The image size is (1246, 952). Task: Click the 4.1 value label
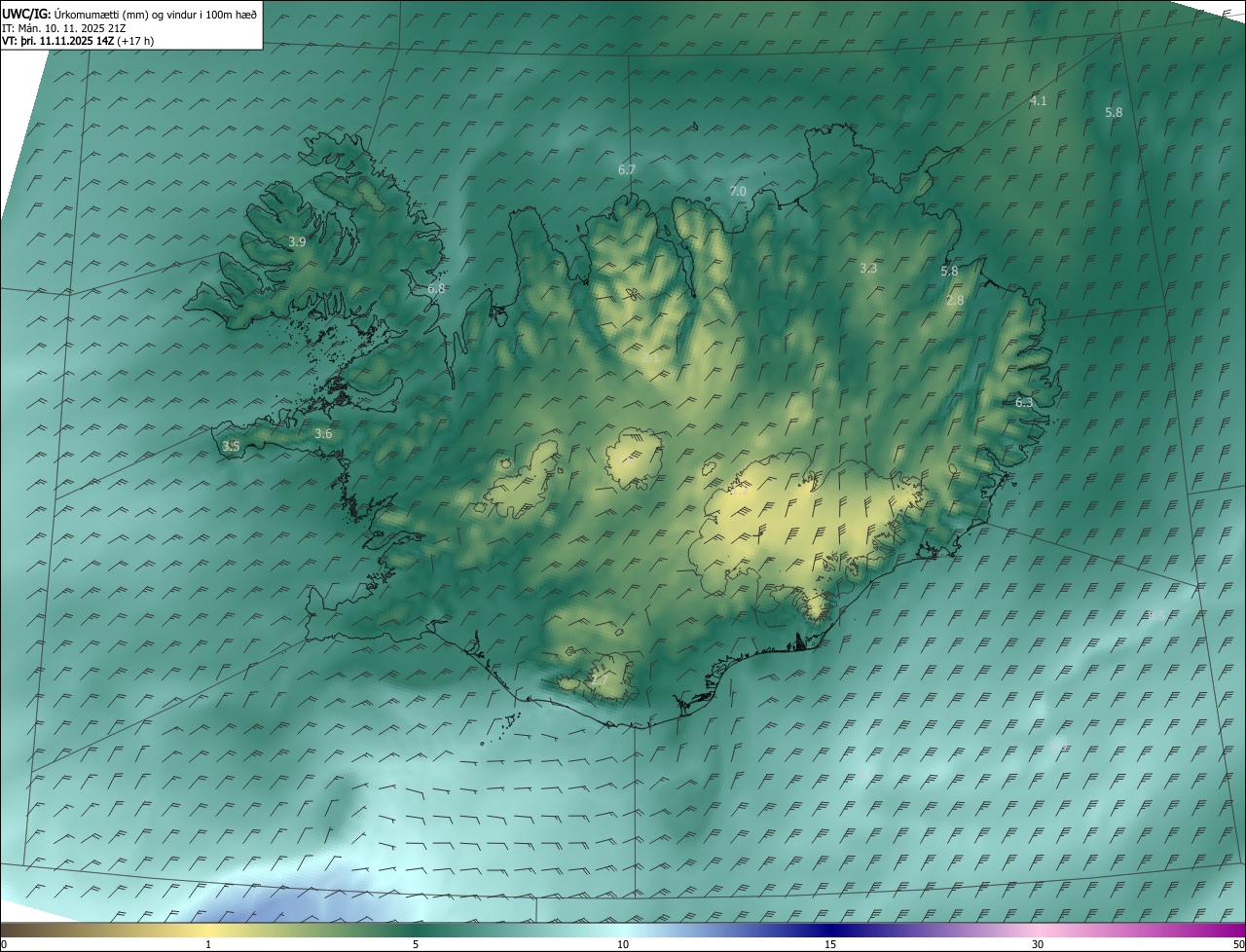(x=1038, y=100)
